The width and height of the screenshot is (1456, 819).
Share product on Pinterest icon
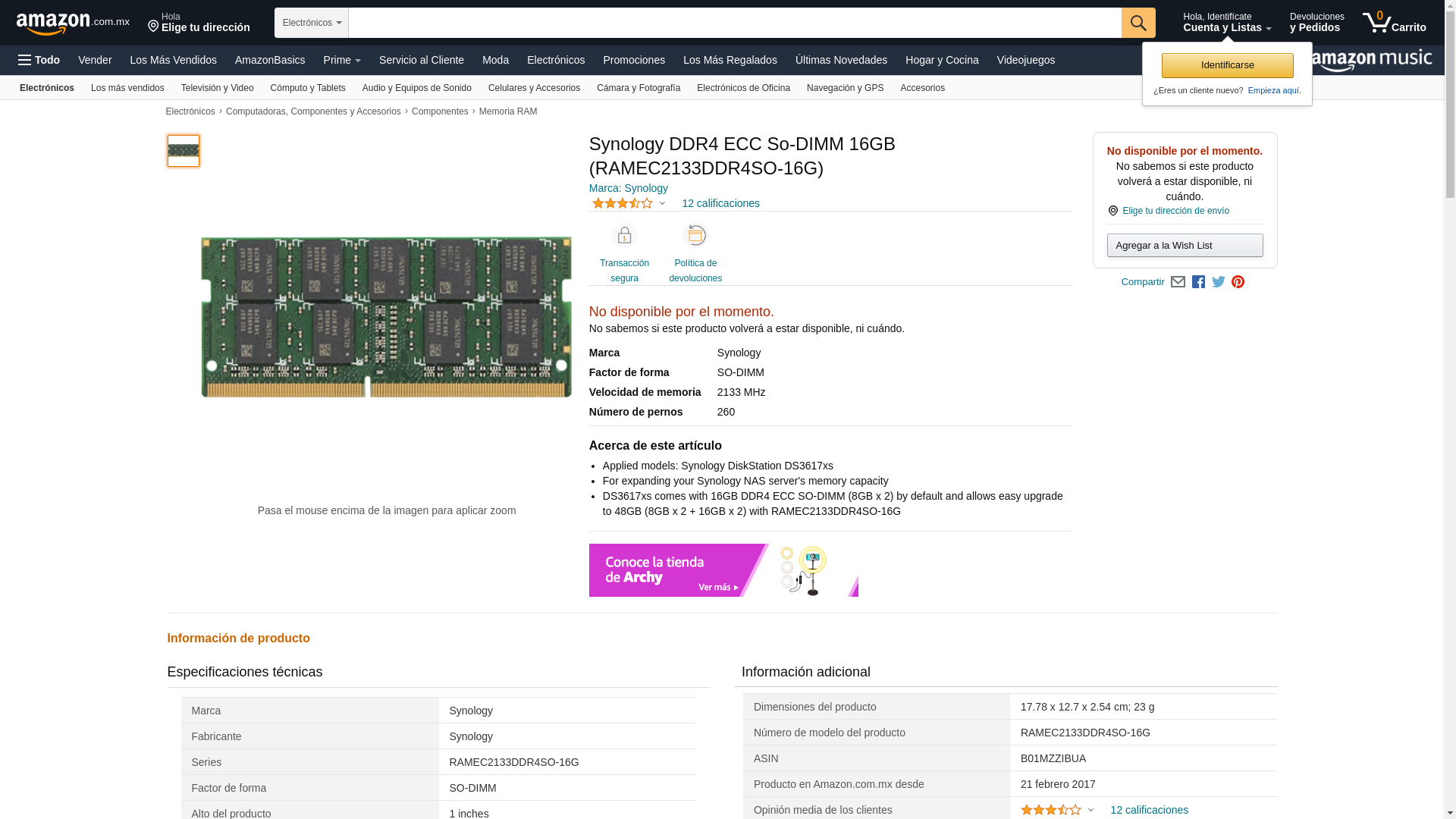[1238, 282]
